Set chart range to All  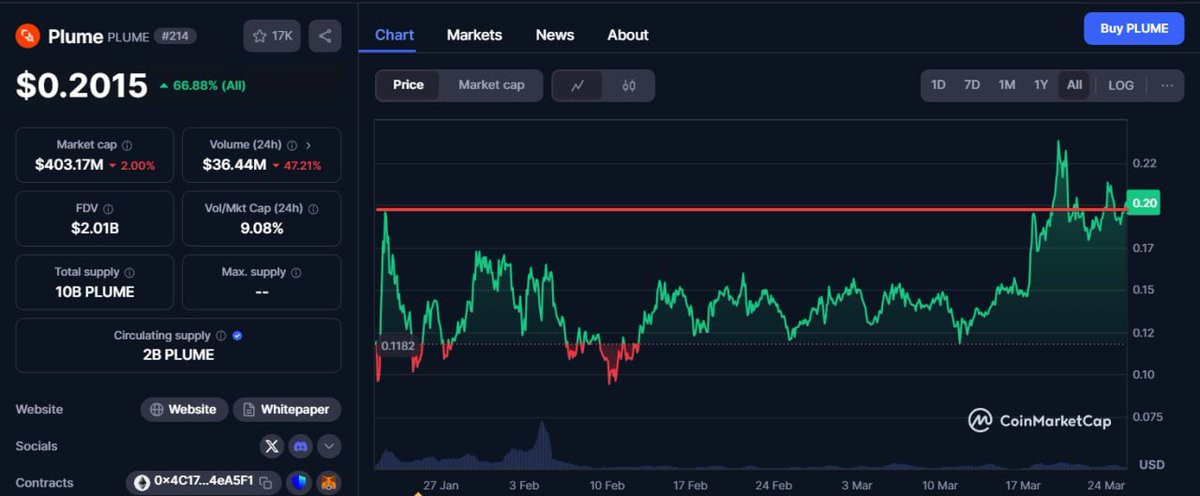[1074, 85]
